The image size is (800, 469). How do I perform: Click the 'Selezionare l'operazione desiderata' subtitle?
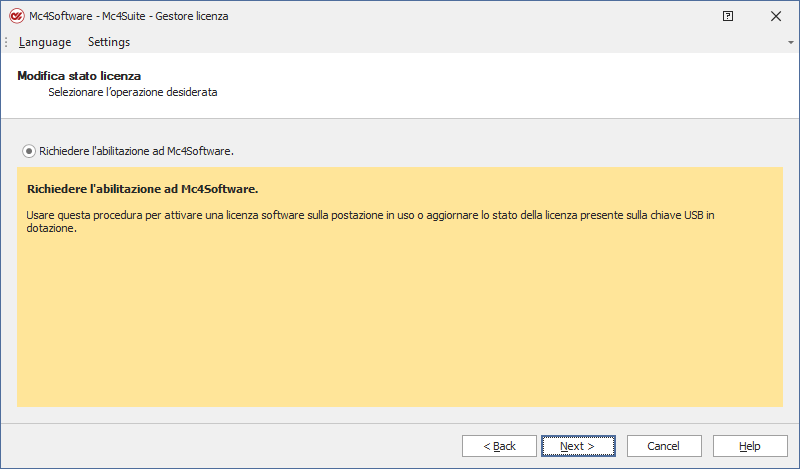[x=133, y=92]
